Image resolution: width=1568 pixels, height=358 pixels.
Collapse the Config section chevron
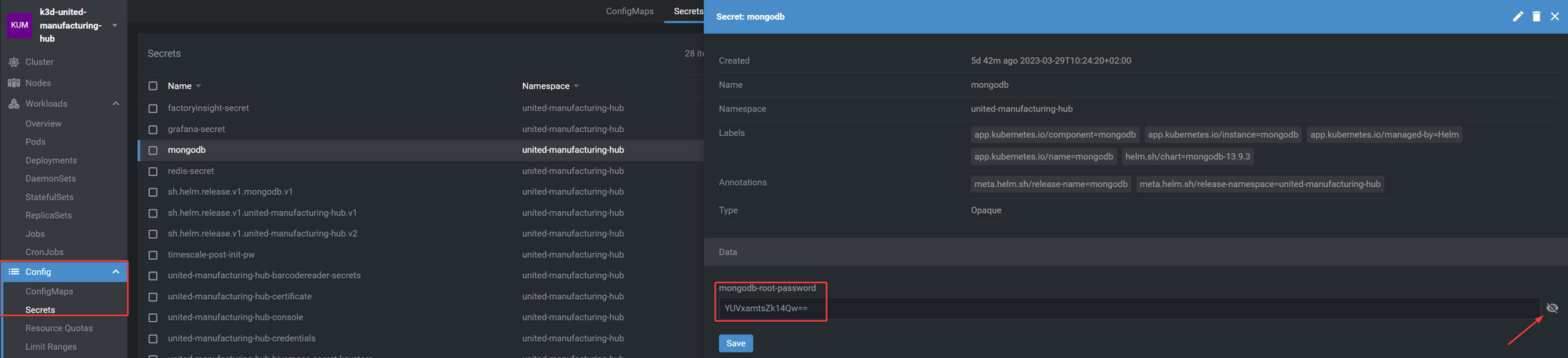coord(116,272)
